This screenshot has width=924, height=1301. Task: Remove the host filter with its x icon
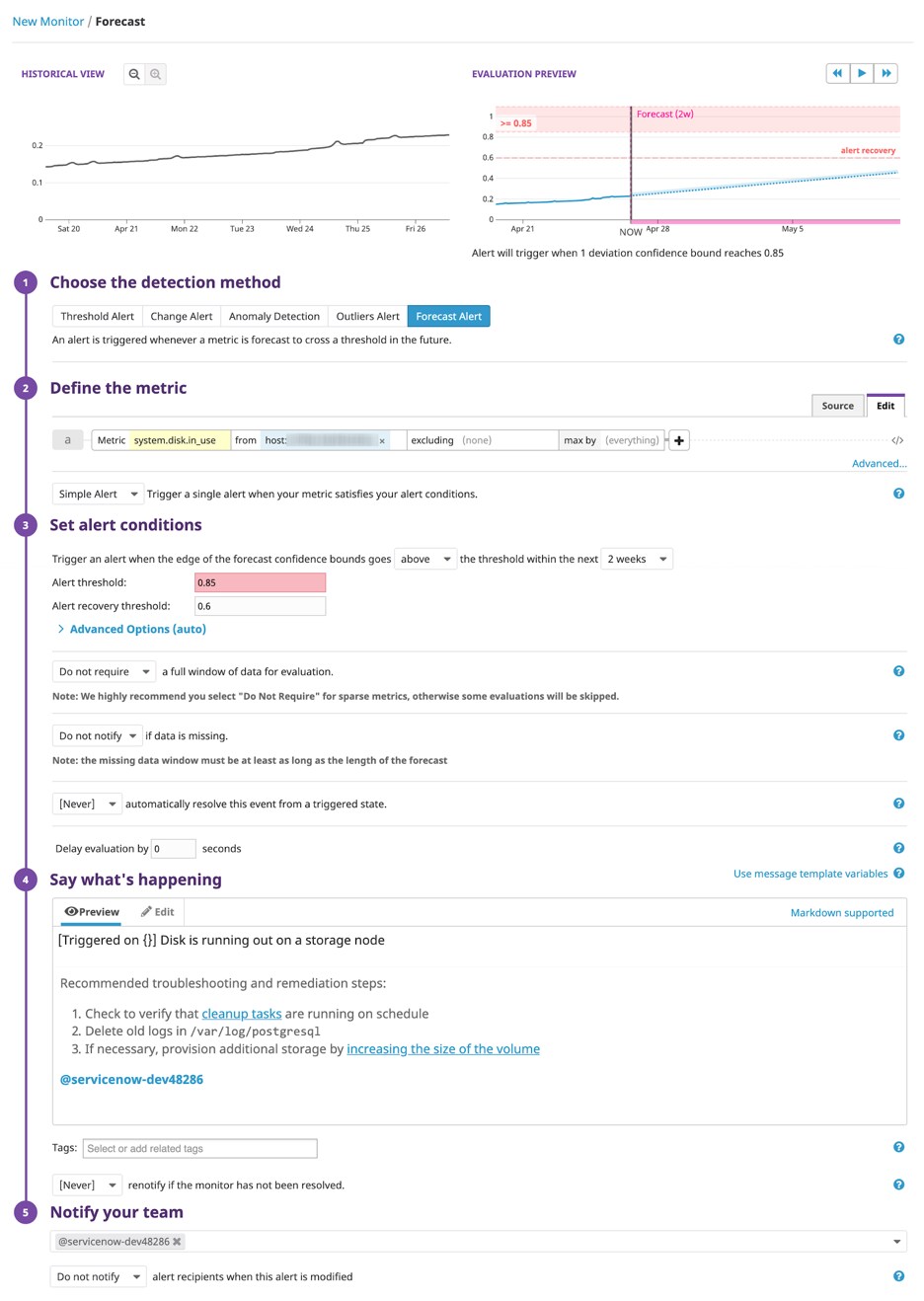pyautogui.click(x=382, y=439)
